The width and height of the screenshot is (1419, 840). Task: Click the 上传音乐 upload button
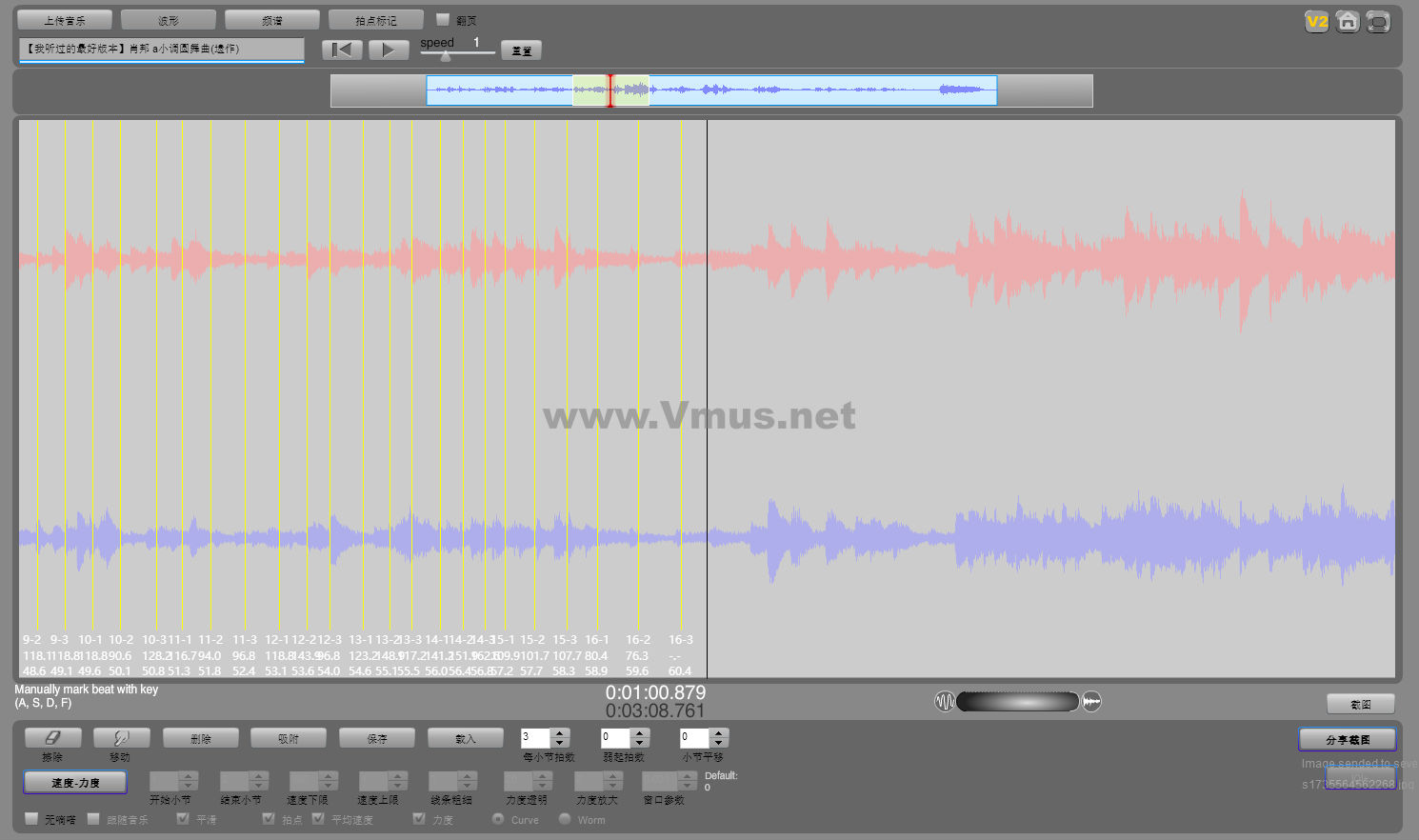click(65, 20)
